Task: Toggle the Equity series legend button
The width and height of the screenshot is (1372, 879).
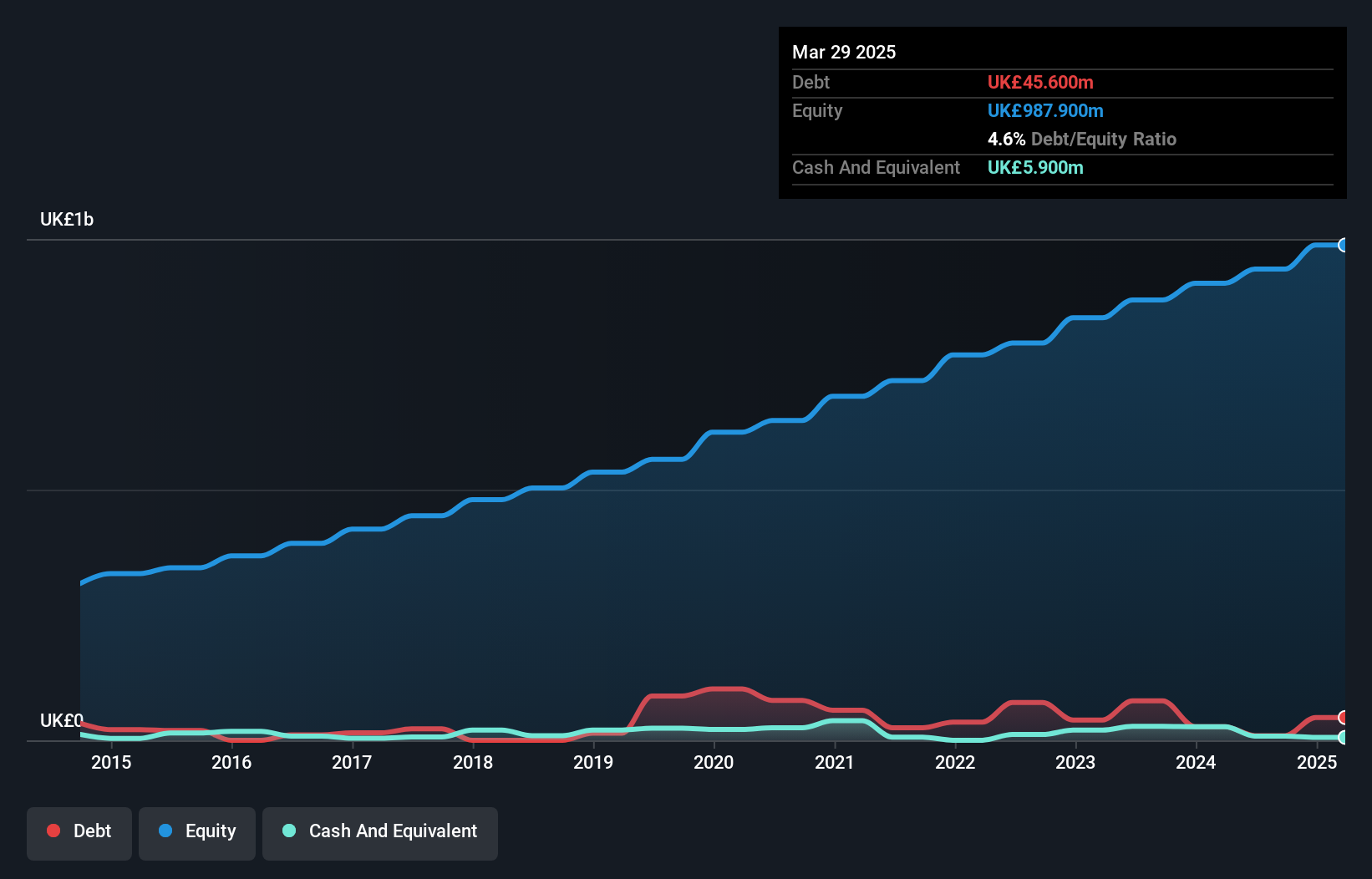Action: [x=197, y=833]
